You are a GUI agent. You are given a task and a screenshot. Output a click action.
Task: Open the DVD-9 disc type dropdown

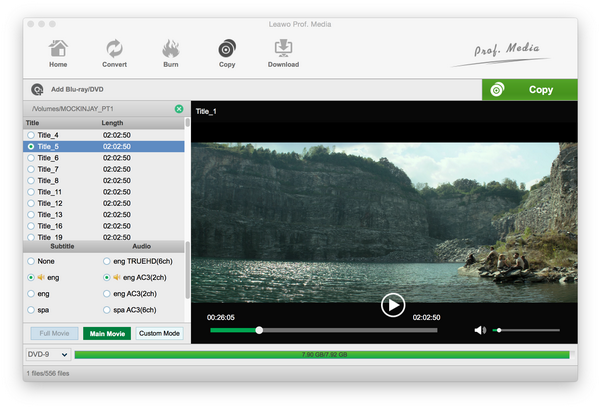tap(48, 354)
